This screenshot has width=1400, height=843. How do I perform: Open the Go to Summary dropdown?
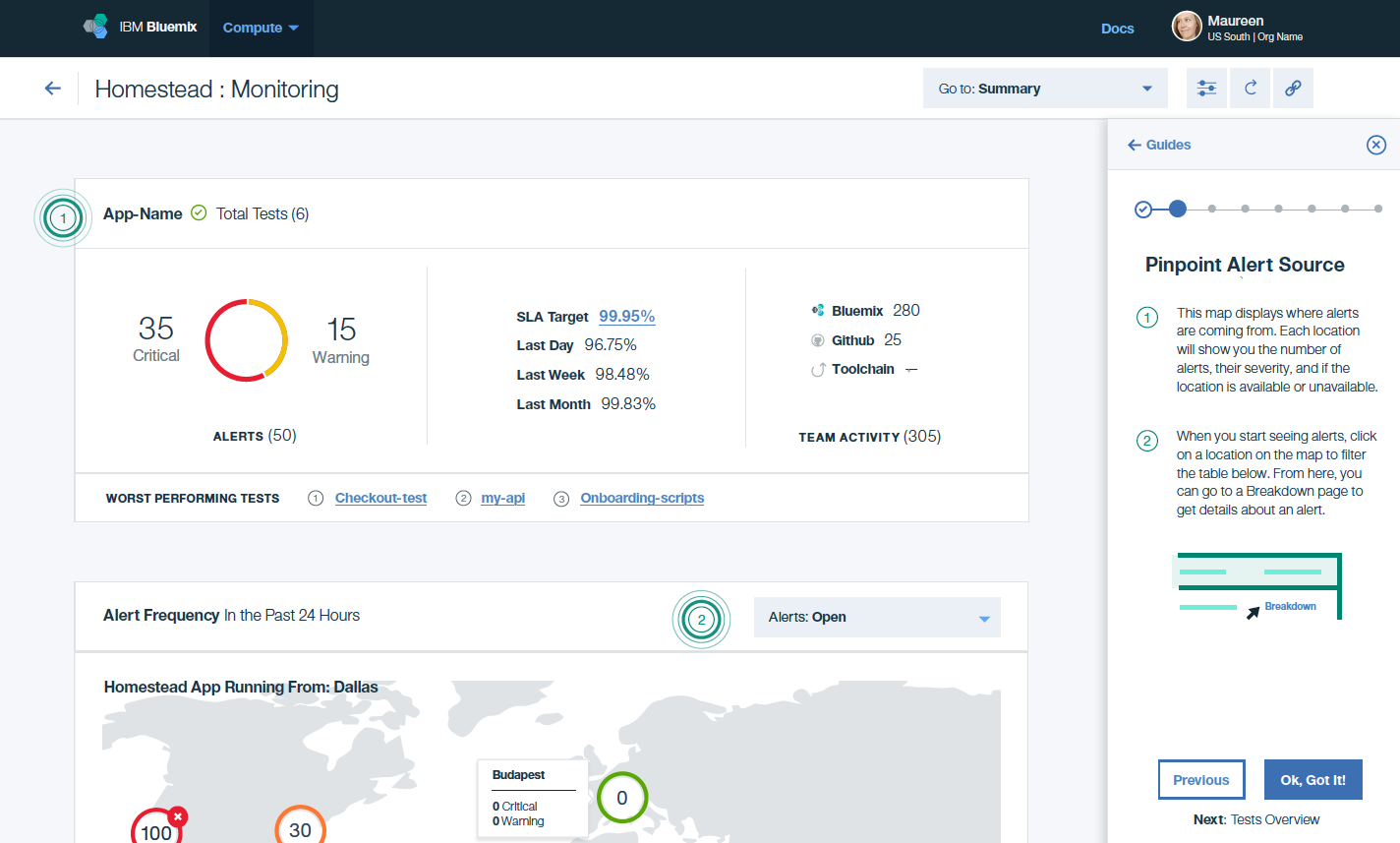click(1044, 88)
